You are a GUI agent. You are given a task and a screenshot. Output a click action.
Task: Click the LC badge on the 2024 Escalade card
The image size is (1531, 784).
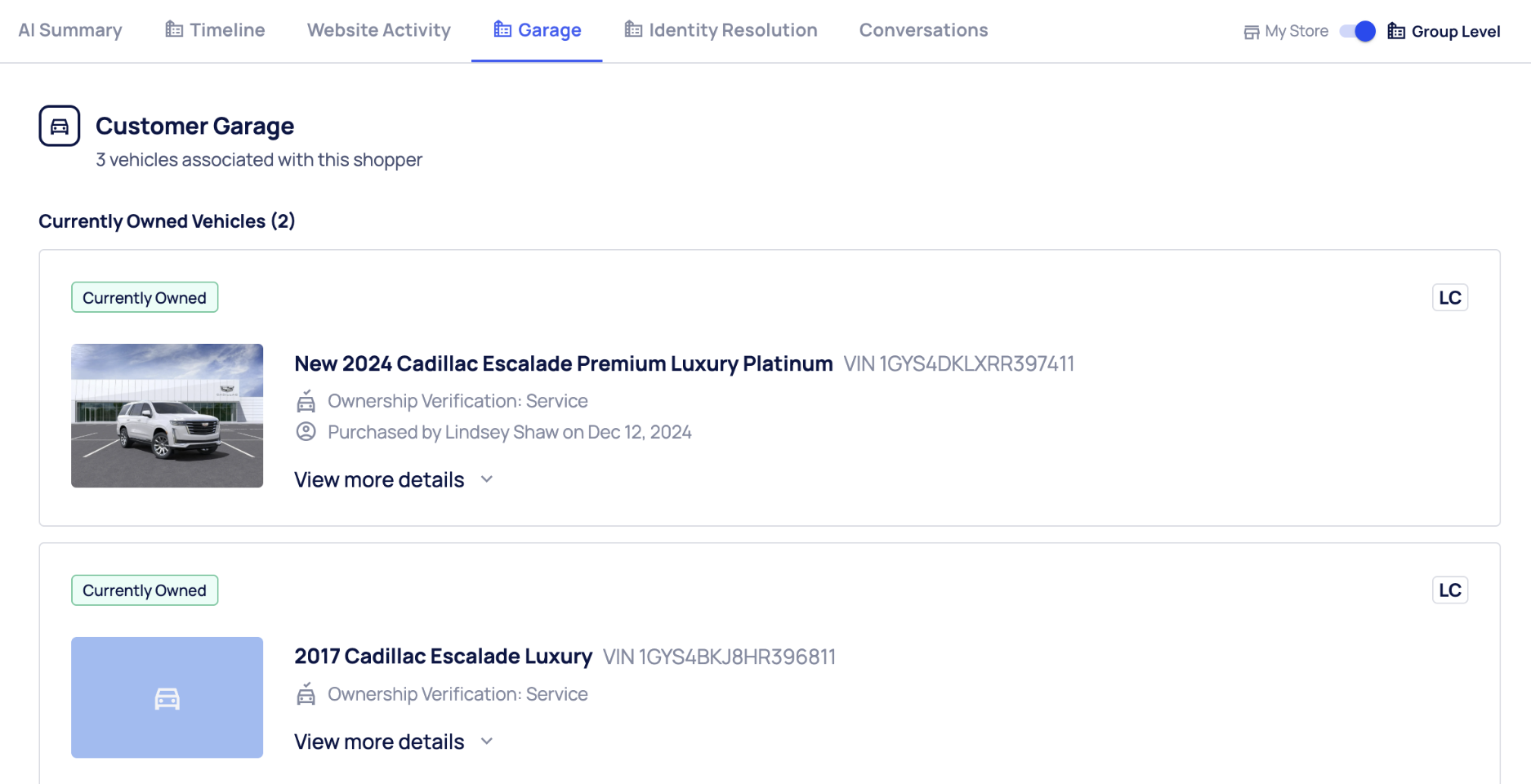[1450, 298]
